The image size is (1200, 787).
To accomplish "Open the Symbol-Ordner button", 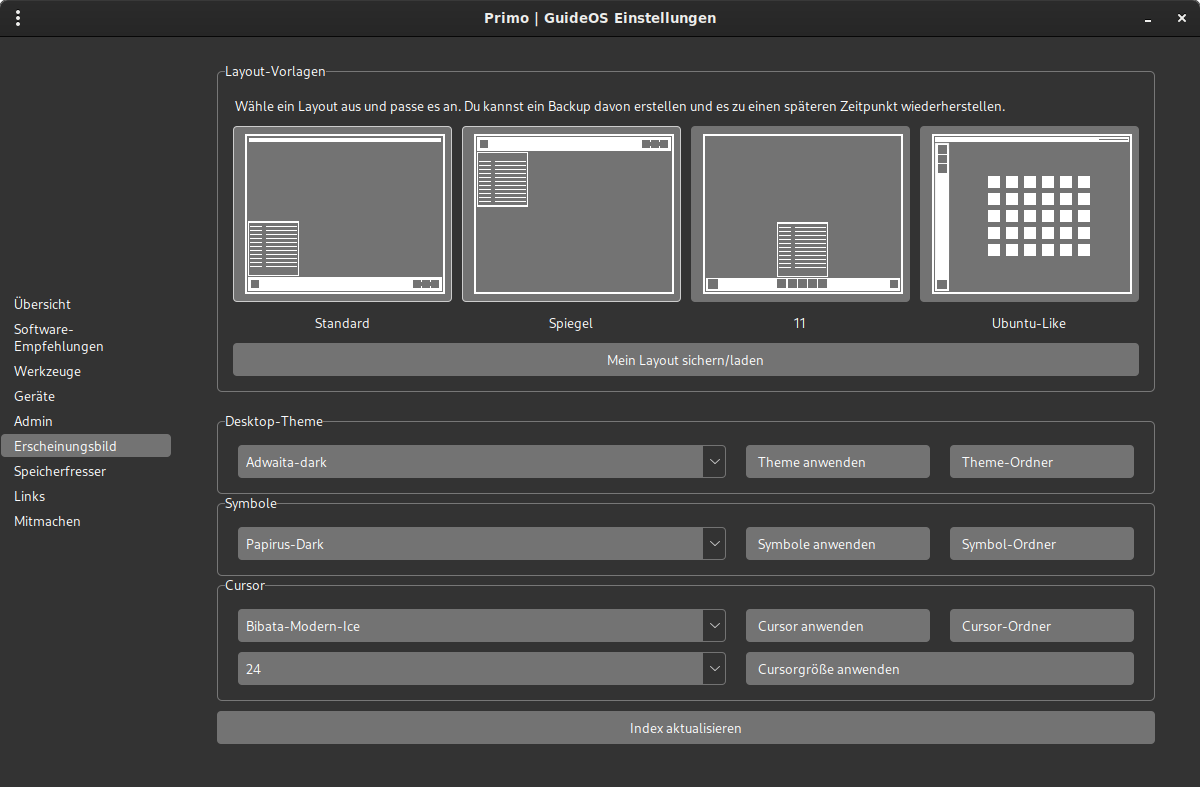I will pyautogui.click(x=1041, y=544).
